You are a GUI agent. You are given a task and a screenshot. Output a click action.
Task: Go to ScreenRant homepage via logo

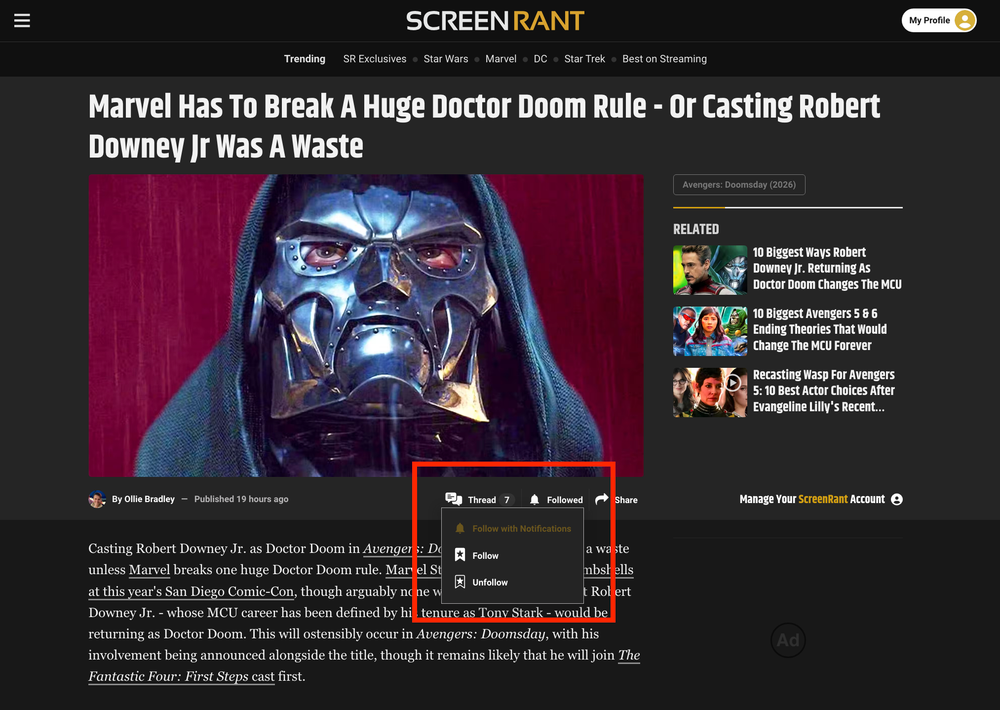(x=495, y=20)
